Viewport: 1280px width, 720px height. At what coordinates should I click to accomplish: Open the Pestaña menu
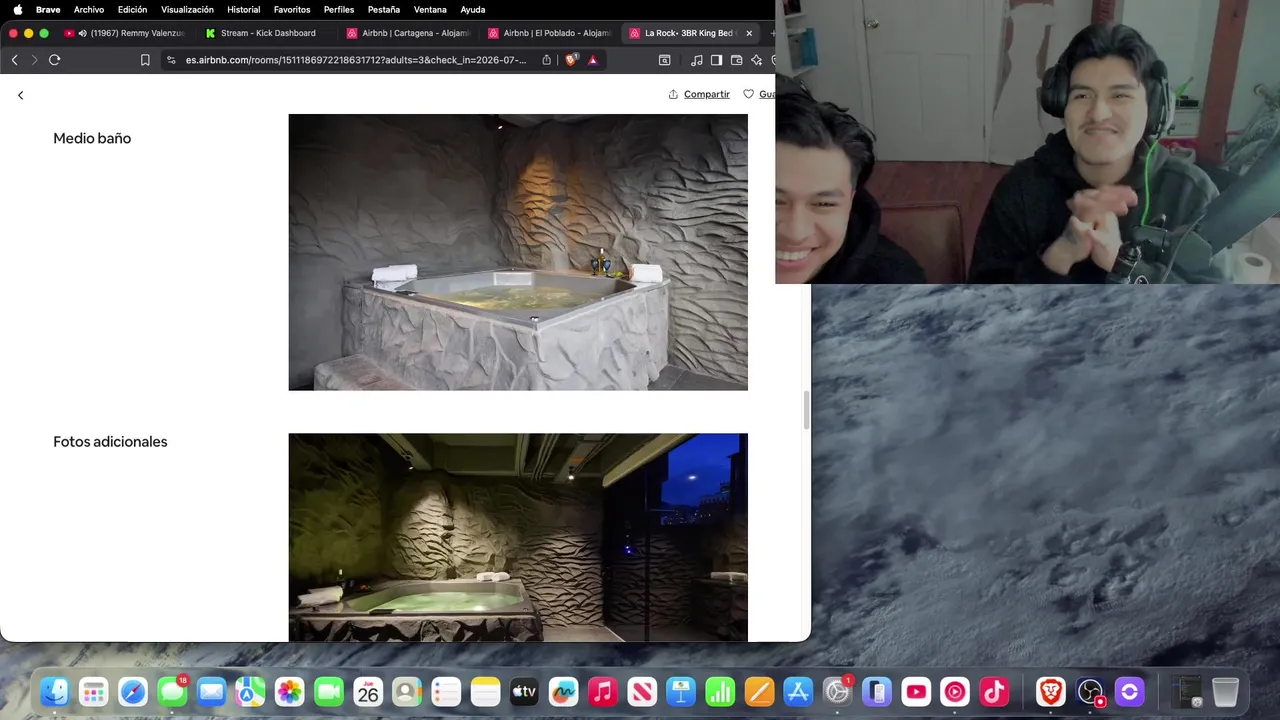tap(384, 9)
